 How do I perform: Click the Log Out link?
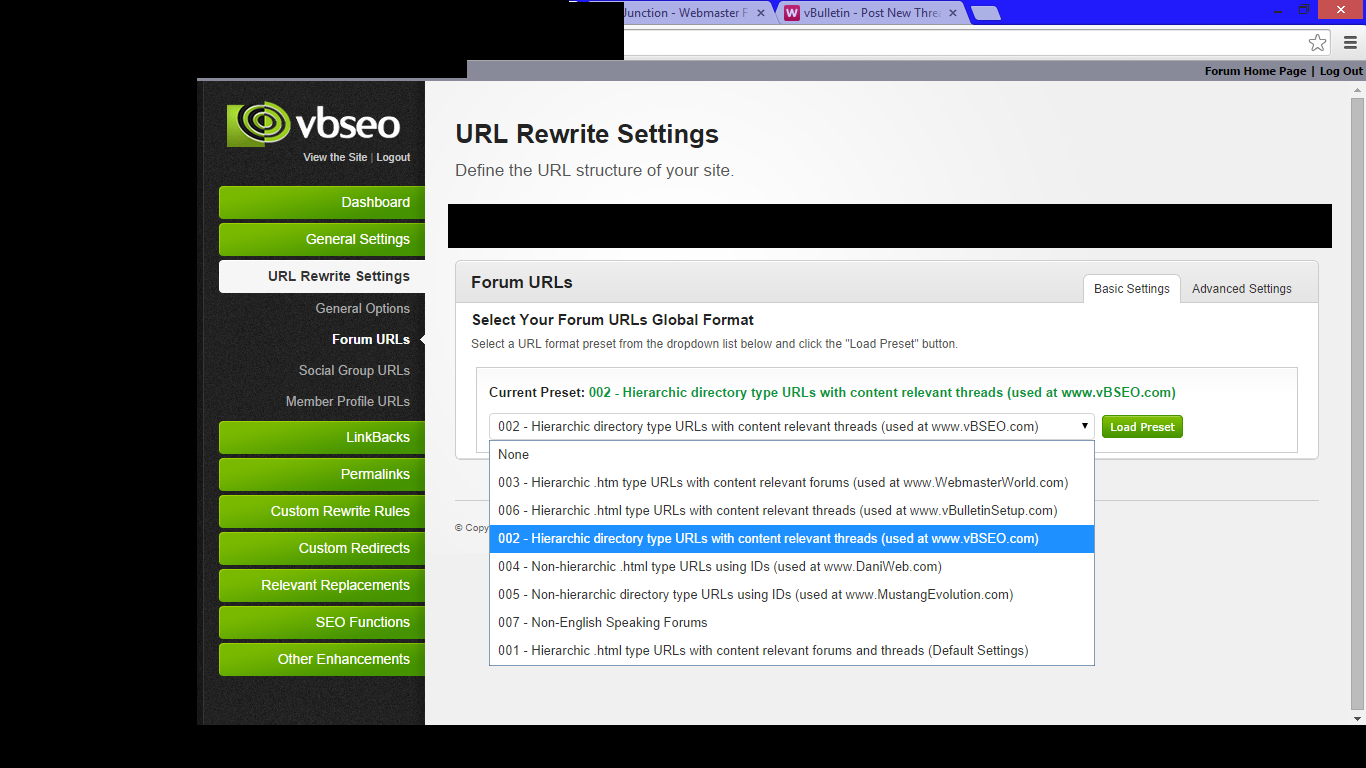point(1341,71)
